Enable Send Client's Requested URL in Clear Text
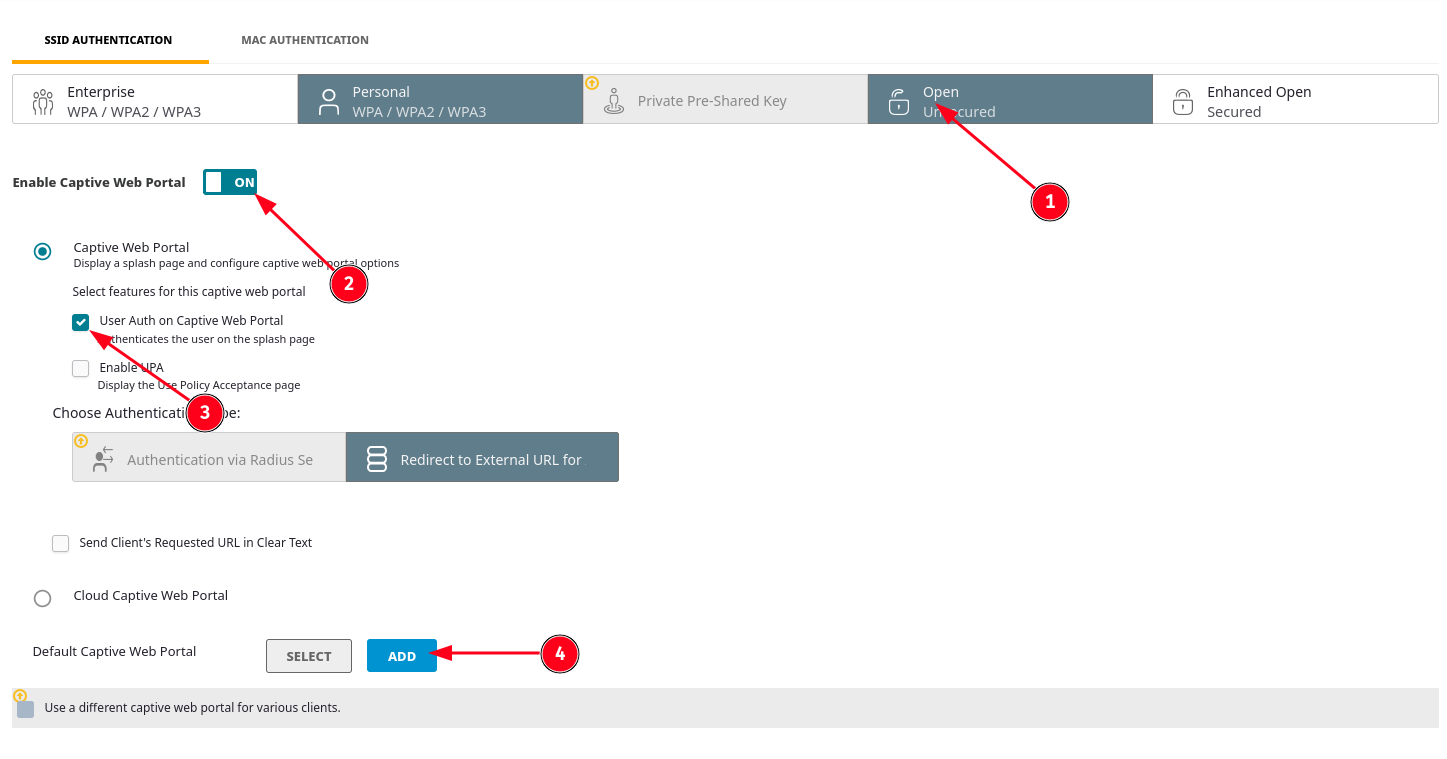 [61, 543]
